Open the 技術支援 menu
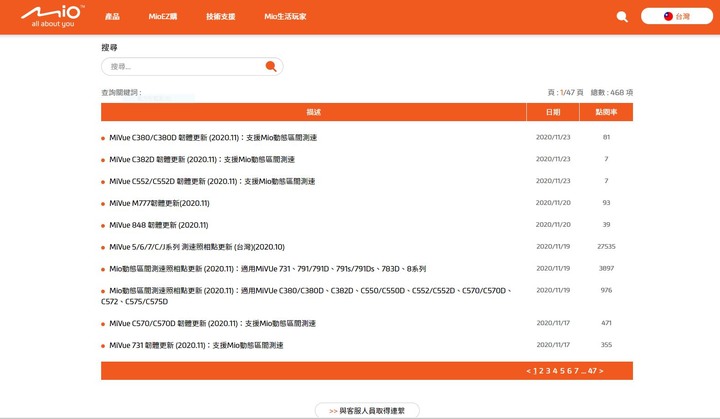This screenshot has height=419, width=720. 220,17
